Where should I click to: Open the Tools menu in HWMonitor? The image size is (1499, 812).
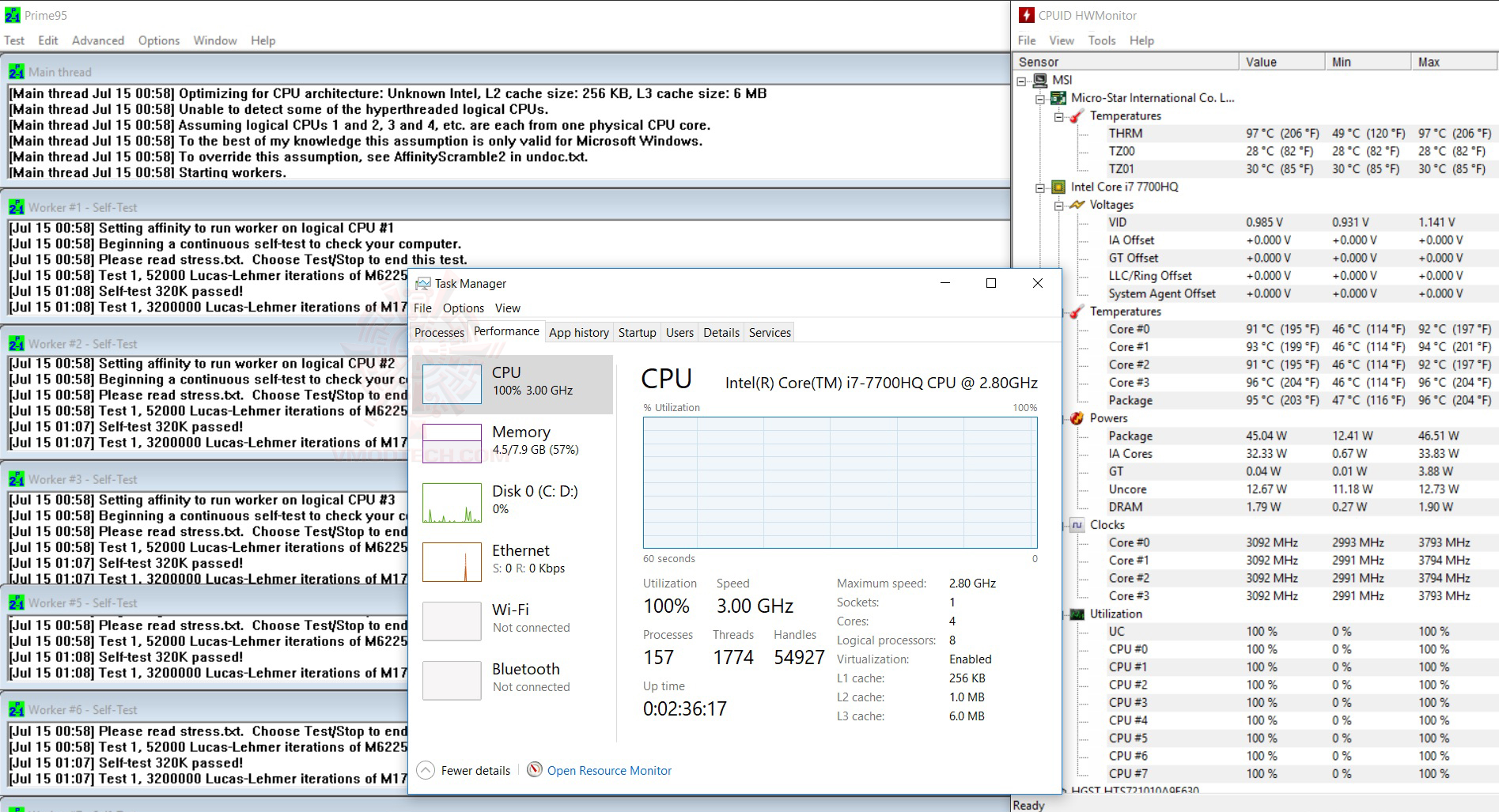1102,40
